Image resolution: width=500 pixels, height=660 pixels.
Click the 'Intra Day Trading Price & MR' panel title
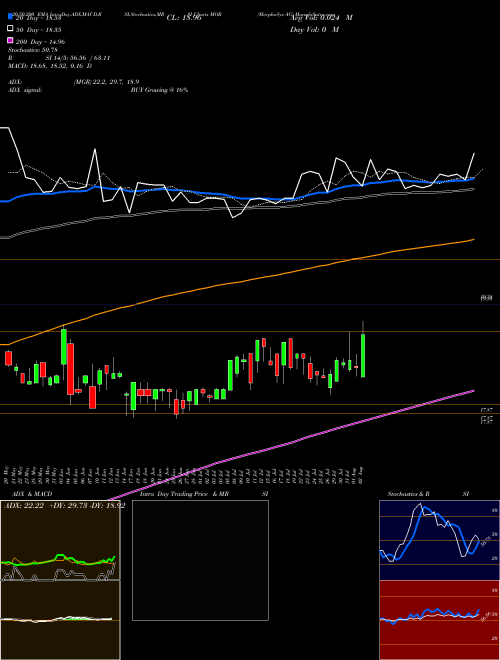pyautogui.click(x=184, y=494)
